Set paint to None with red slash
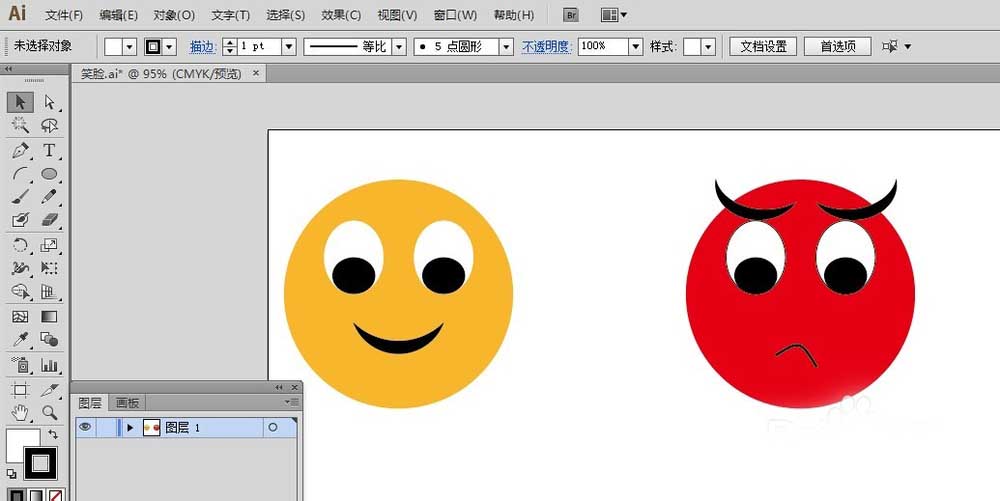Image resolution: width=1000 pixels, height=501 pixels. pos(56,495)
